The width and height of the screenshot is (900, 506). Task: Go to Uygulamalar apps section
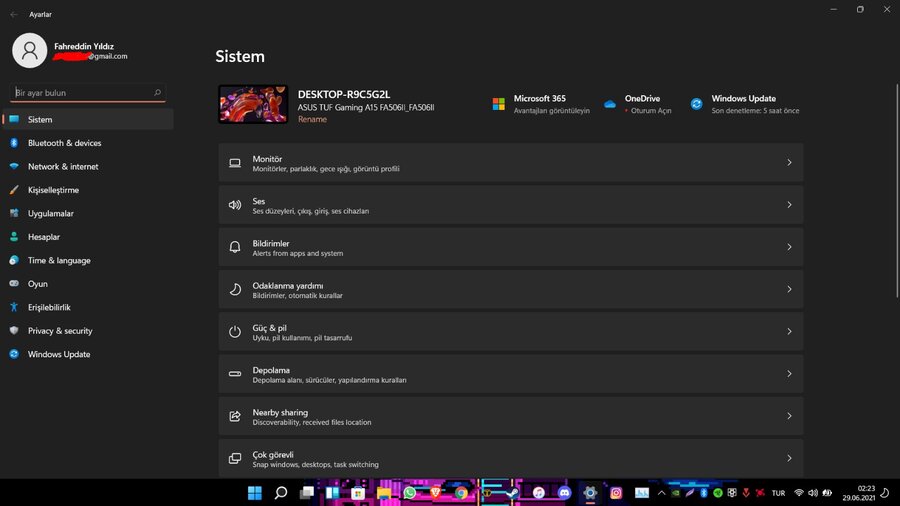[x=50, y=213]
